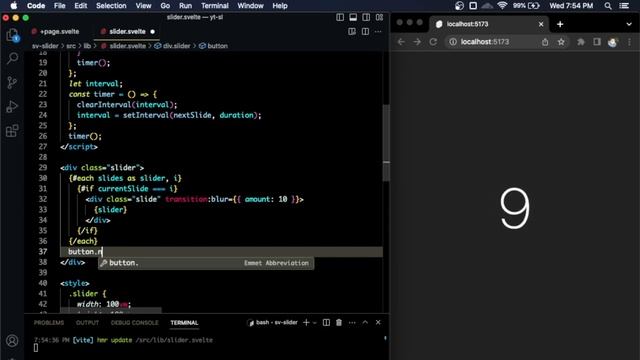This screenshot has height=360, width=640.
Task: Click lib in the breadcrumb
Action: point(87,46)
